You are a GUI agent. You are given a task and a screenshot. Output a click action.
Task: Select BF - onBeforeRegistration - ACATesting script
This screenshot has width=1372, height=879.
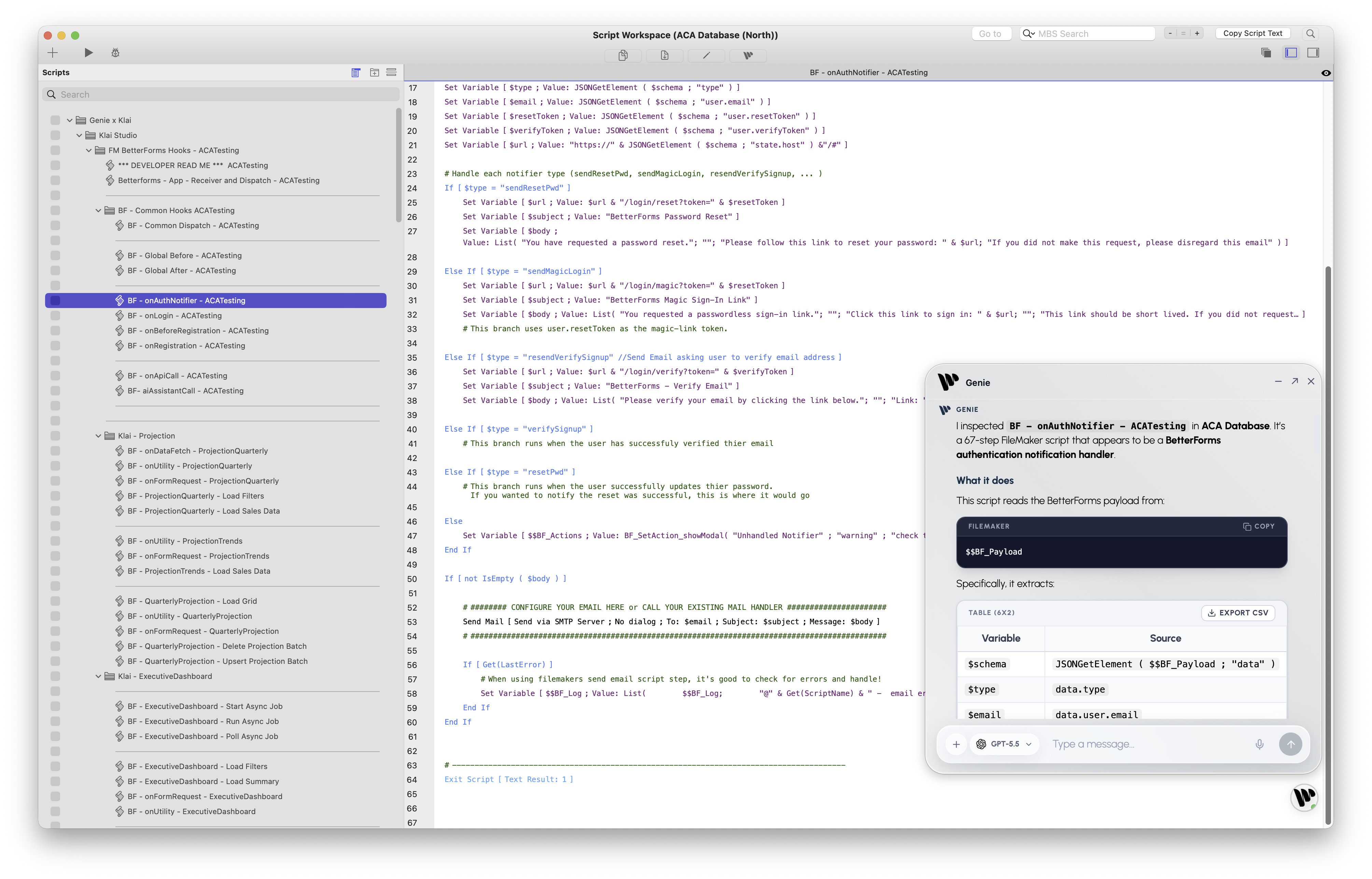pos(198,331)
